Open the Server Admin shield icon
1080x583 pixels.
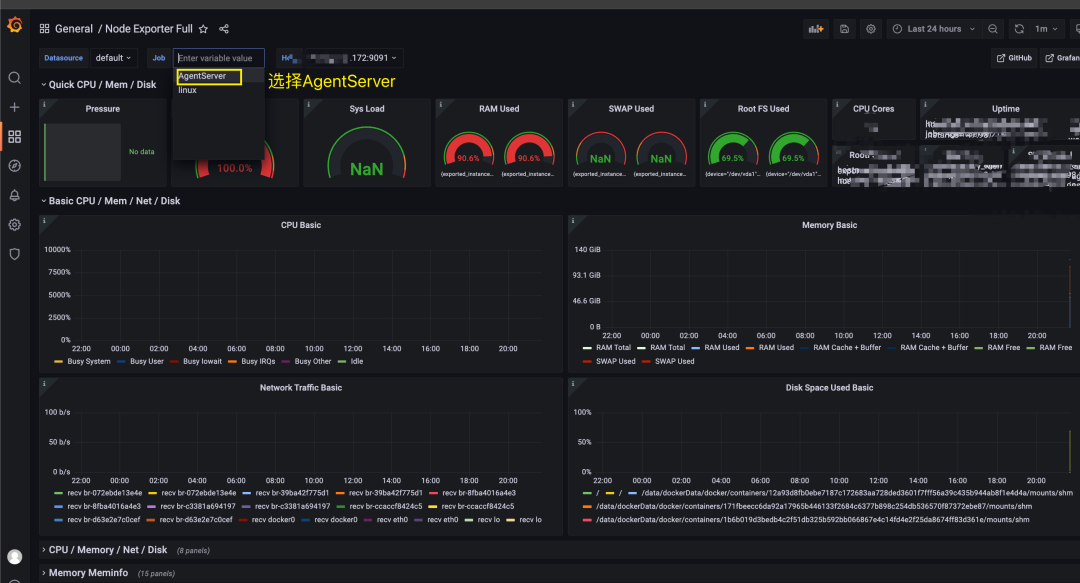[x=14, y=254]
